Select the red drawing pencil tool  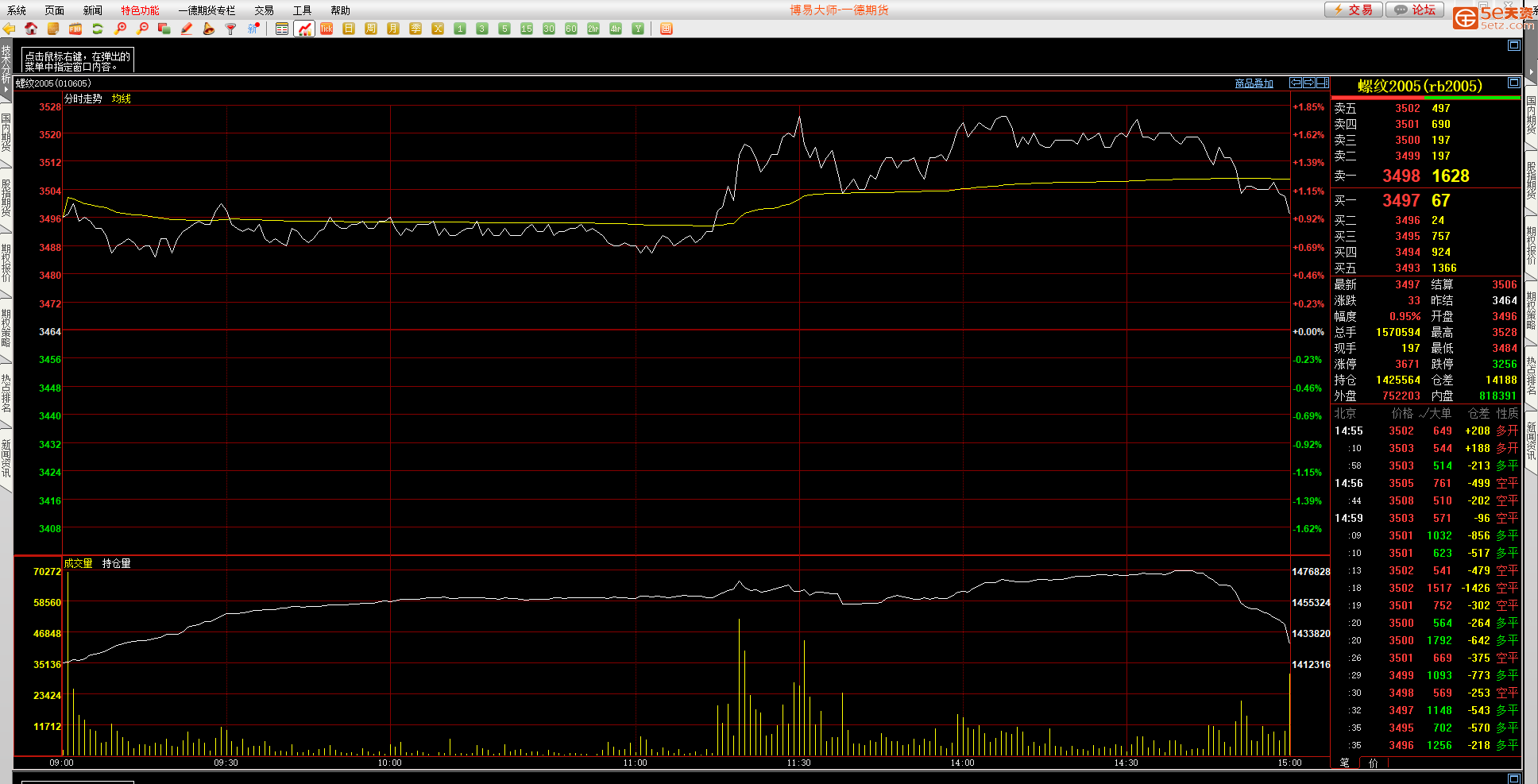pos(187,29)
